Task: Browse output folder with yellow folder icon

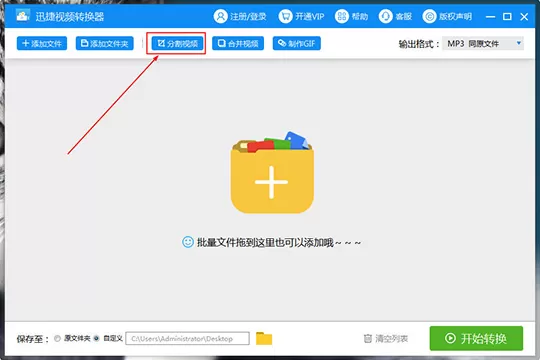Action: click(264, 338)
